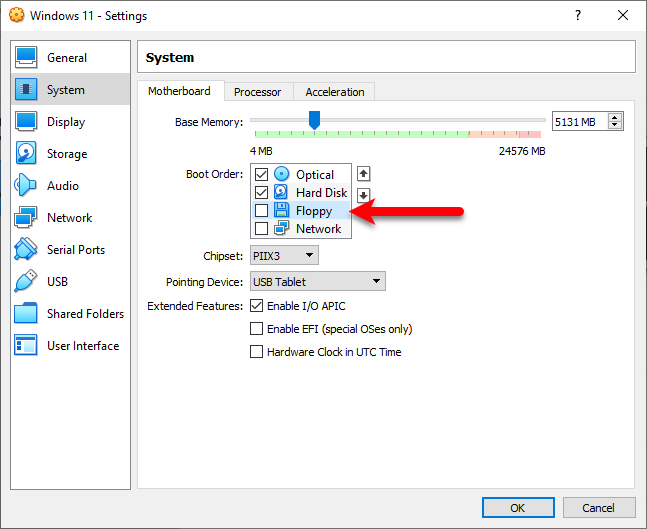Switch to the Processor tab

pos(257,92)
